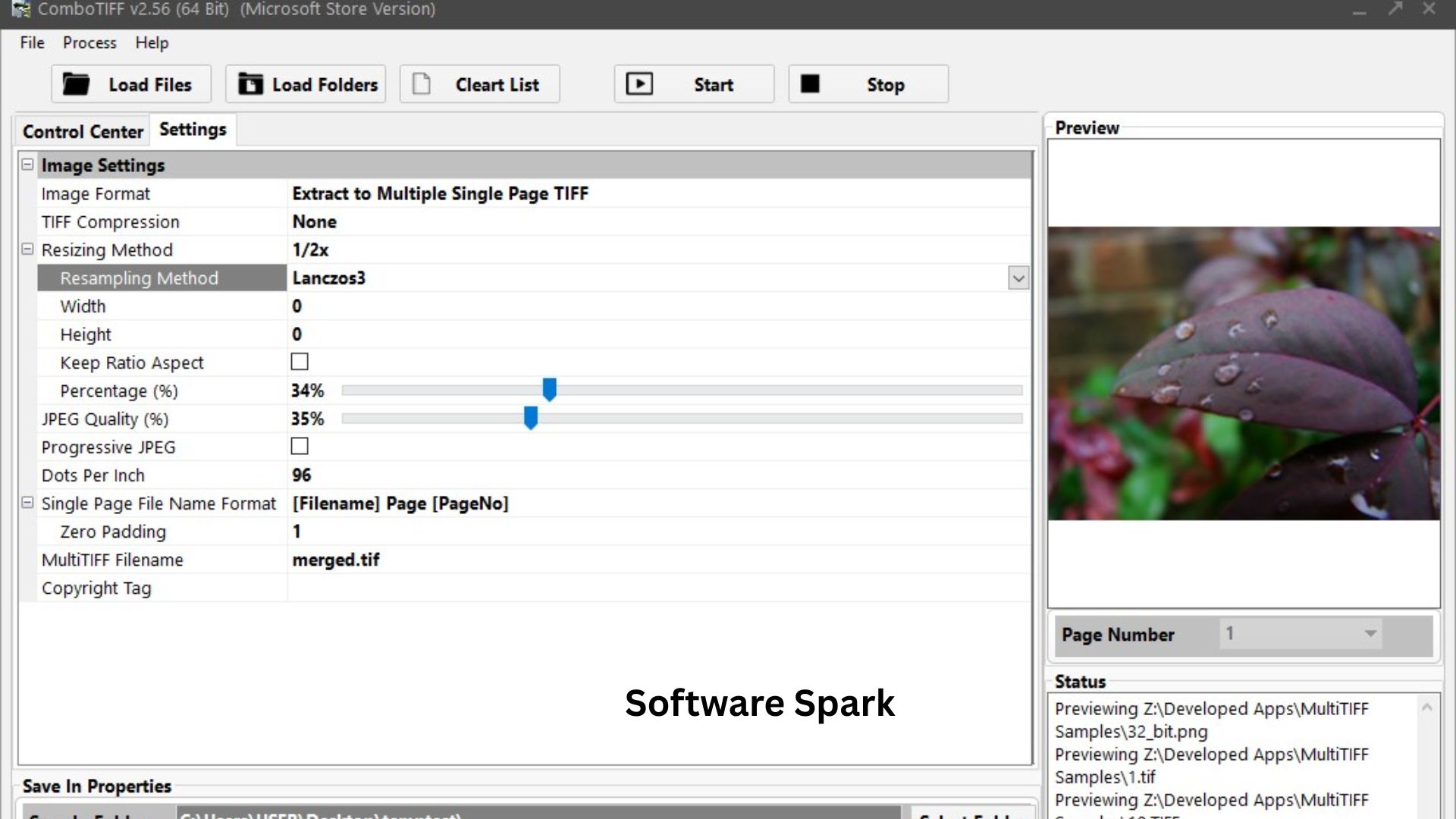Click the Width value field
Screen dimensions: 1456x819
(x=658, y=306)
